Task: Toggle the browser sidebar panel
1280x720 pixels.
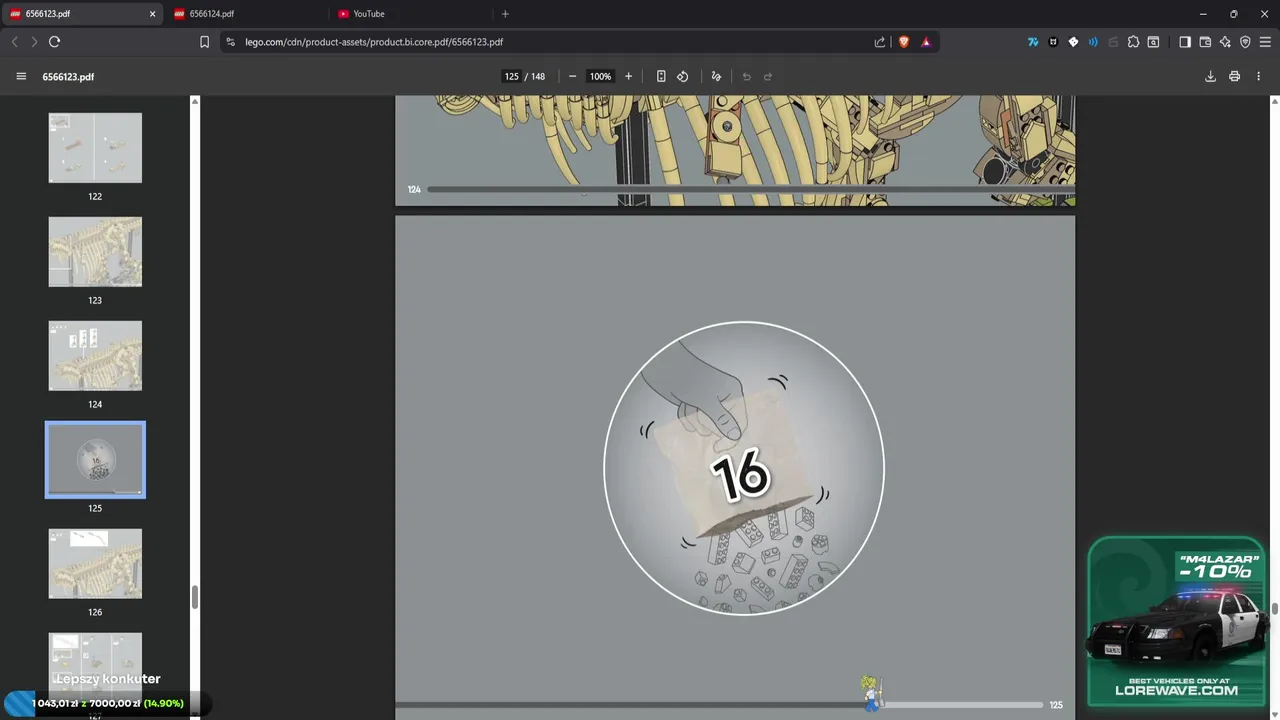Action: tap(1185, 42)
